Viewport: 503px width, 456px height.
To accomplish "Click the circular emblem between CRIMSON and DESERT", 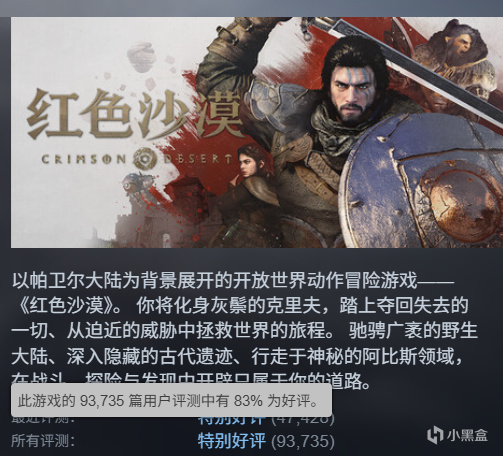I will point(146,159).
